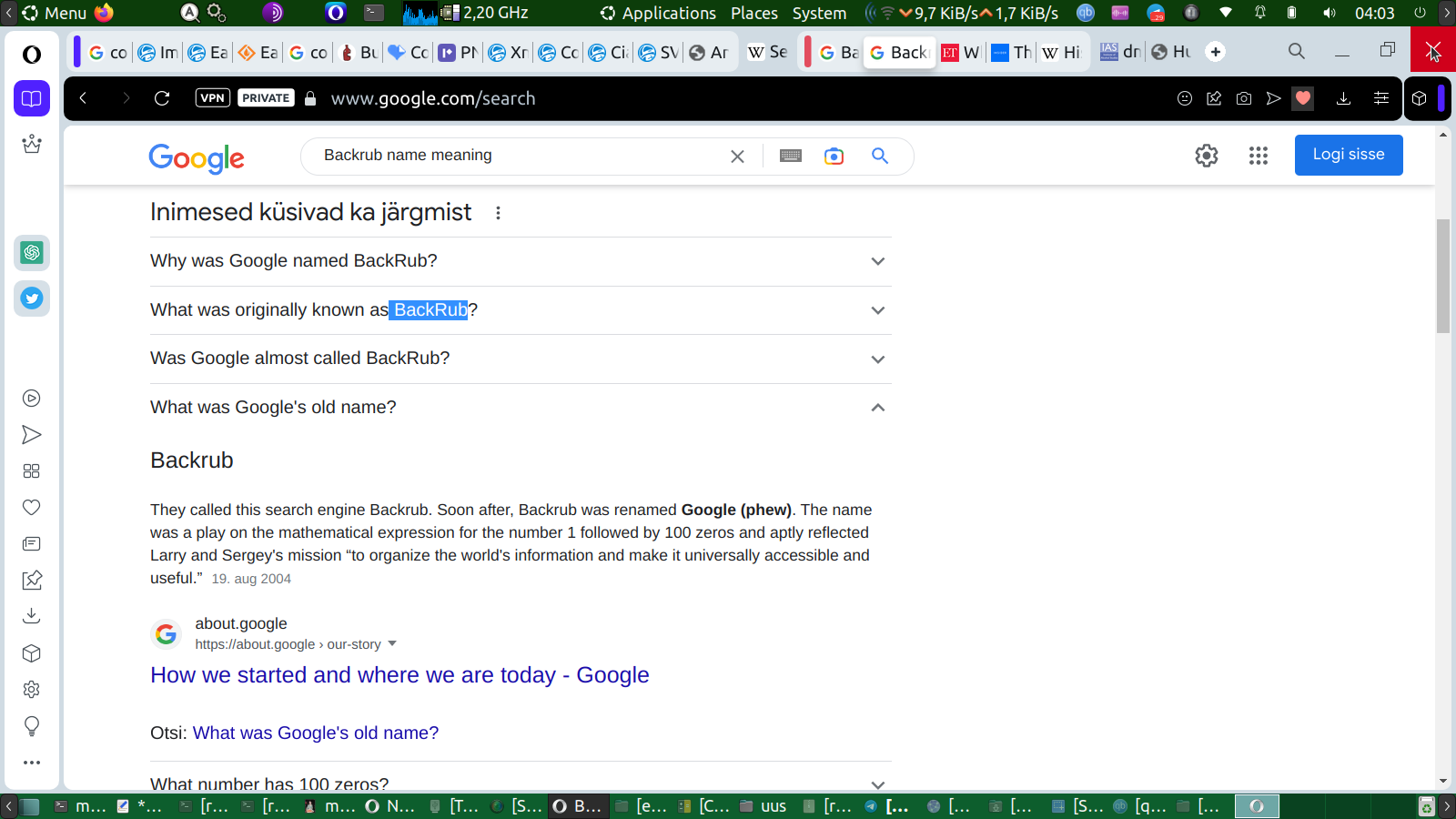Image resolution: width=1456 pixels, height=819 pixels.
Task: Open the on-screen keyboard input tool
Action: [791, 156]
